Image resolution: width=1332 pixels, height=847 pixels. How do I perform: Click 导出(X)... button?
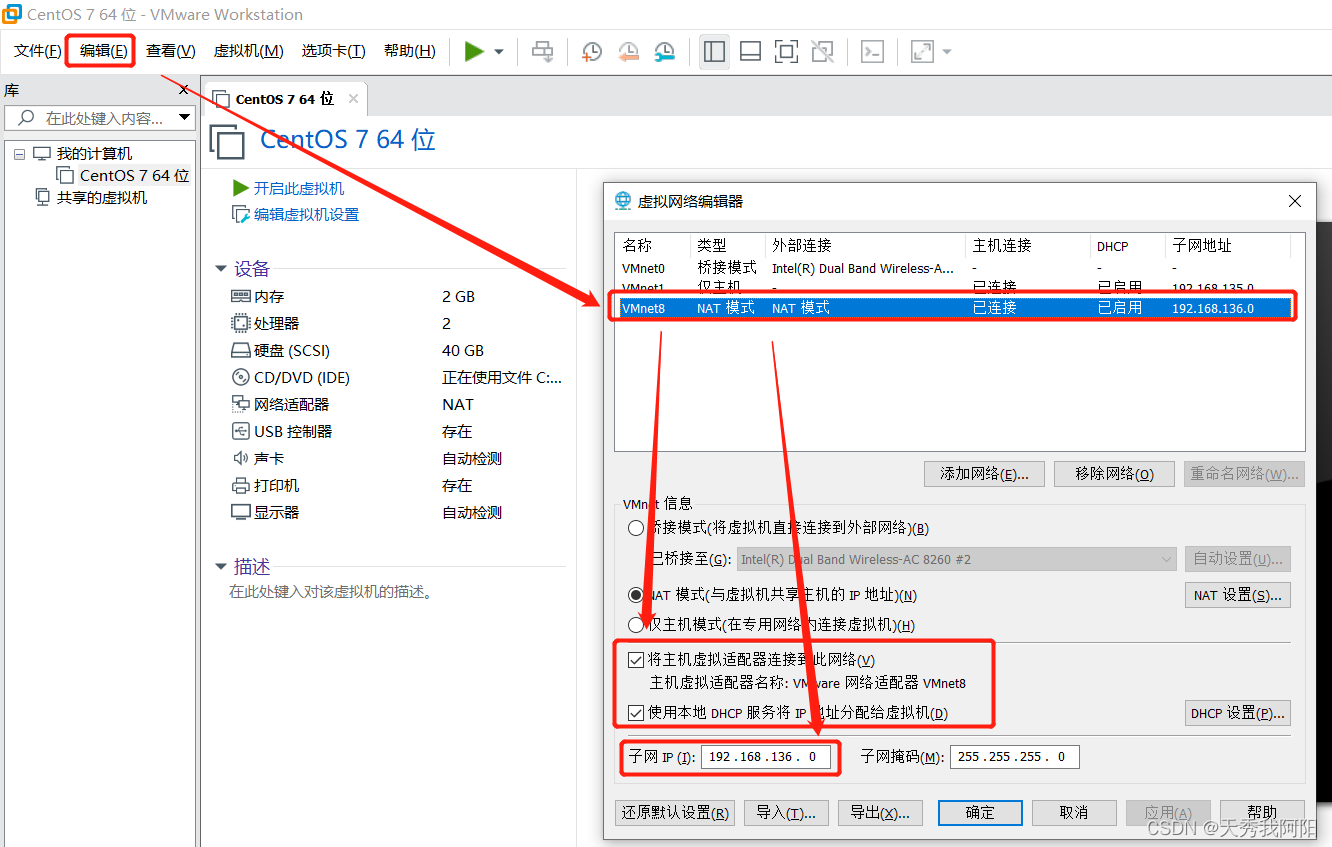(x=880, y=812)
